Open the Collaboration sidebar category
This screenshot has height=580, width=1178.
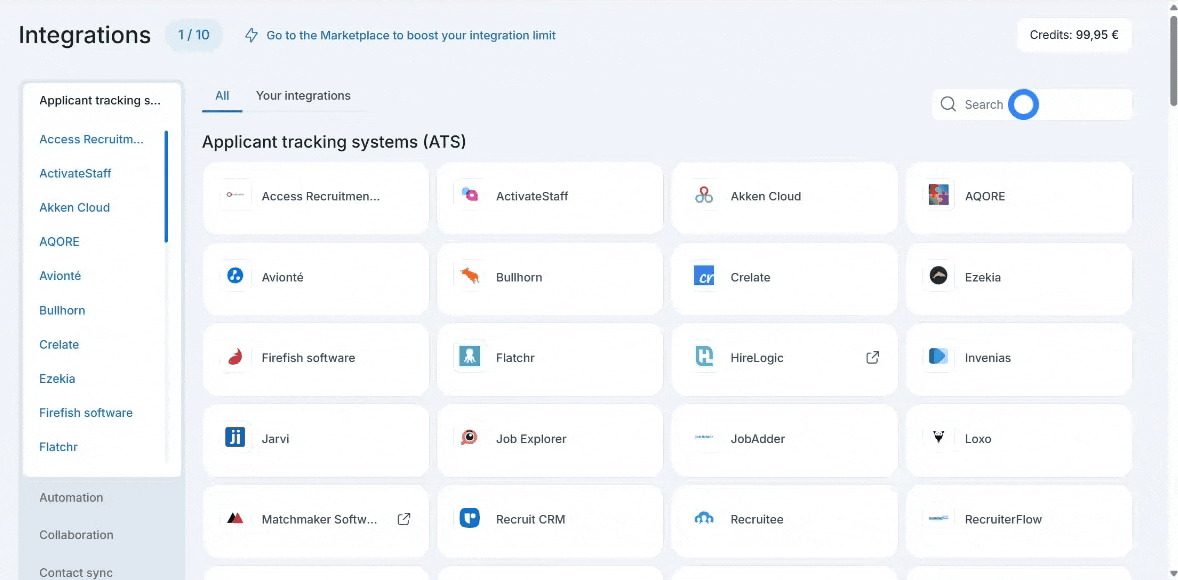[77, 535]
